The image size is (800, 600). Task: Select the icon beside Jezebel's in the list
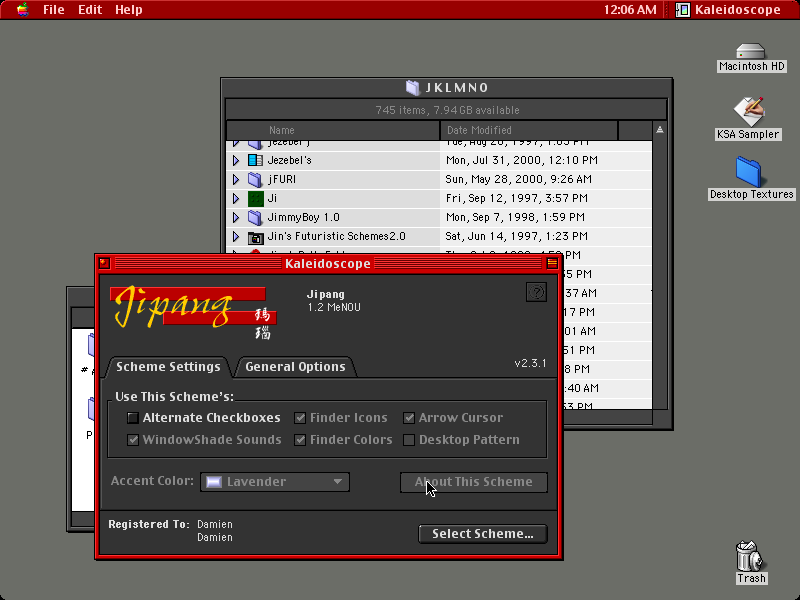255,160
